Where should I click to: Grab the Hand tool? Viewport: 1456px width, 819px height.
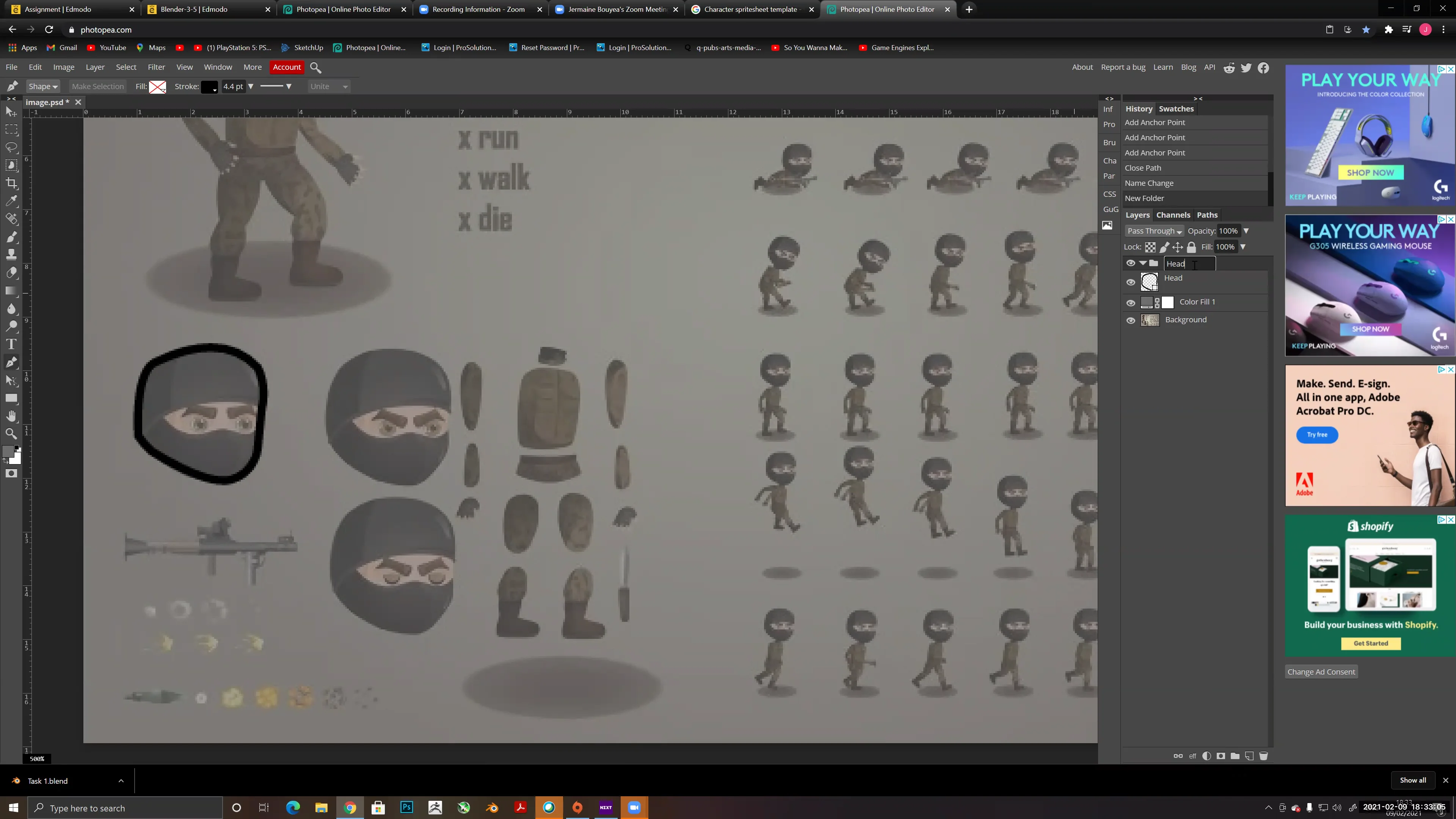pyautogui.click(x=11, y=416)
